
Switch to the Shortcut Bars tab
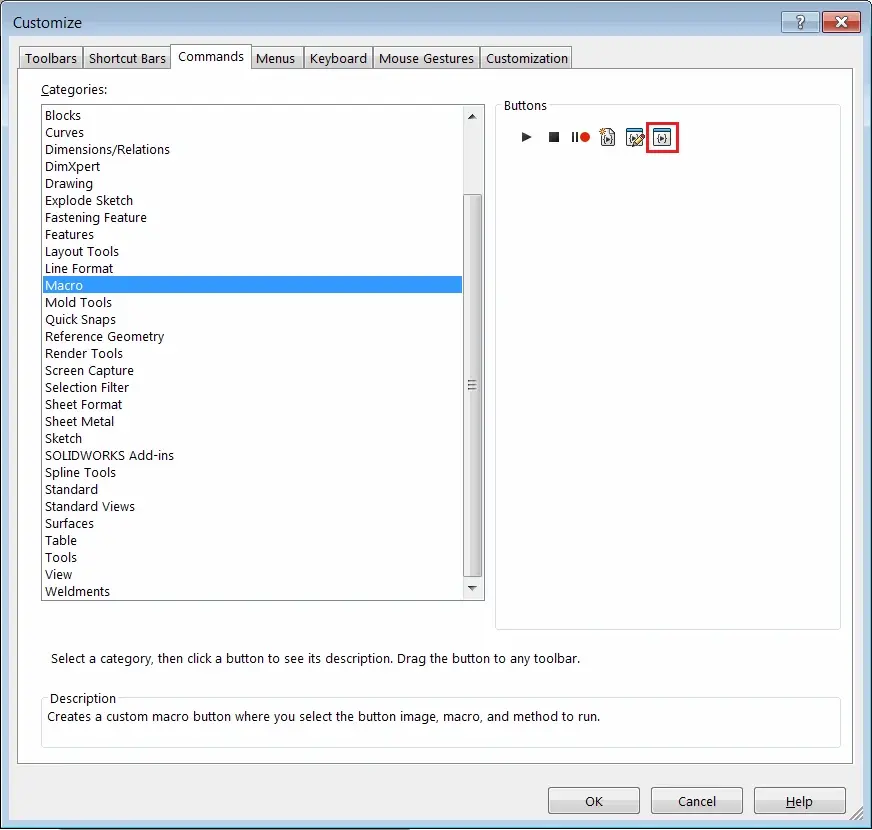coord(127,58)
